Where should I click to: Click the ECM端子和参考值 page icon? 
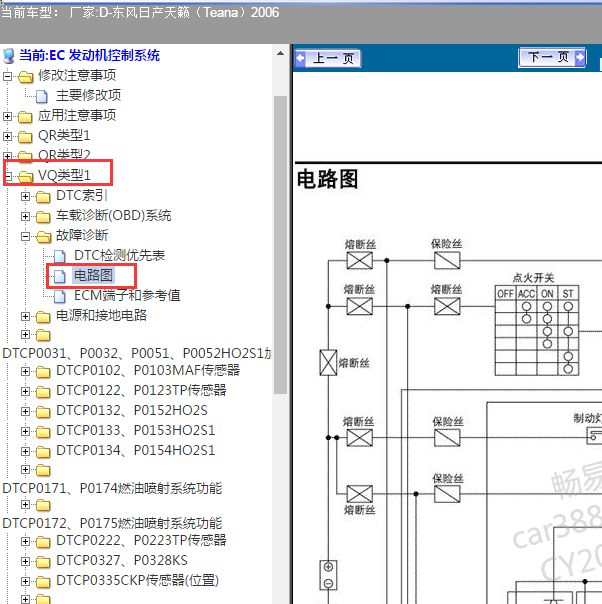click(x=60, y=296)
